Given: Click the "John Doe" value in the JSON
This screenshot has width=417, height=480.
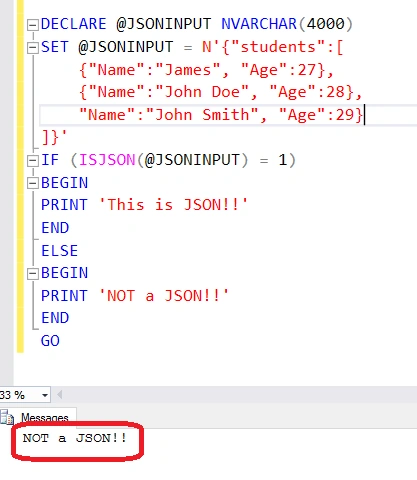Looking at the screenshot, I should click(202, 92).
